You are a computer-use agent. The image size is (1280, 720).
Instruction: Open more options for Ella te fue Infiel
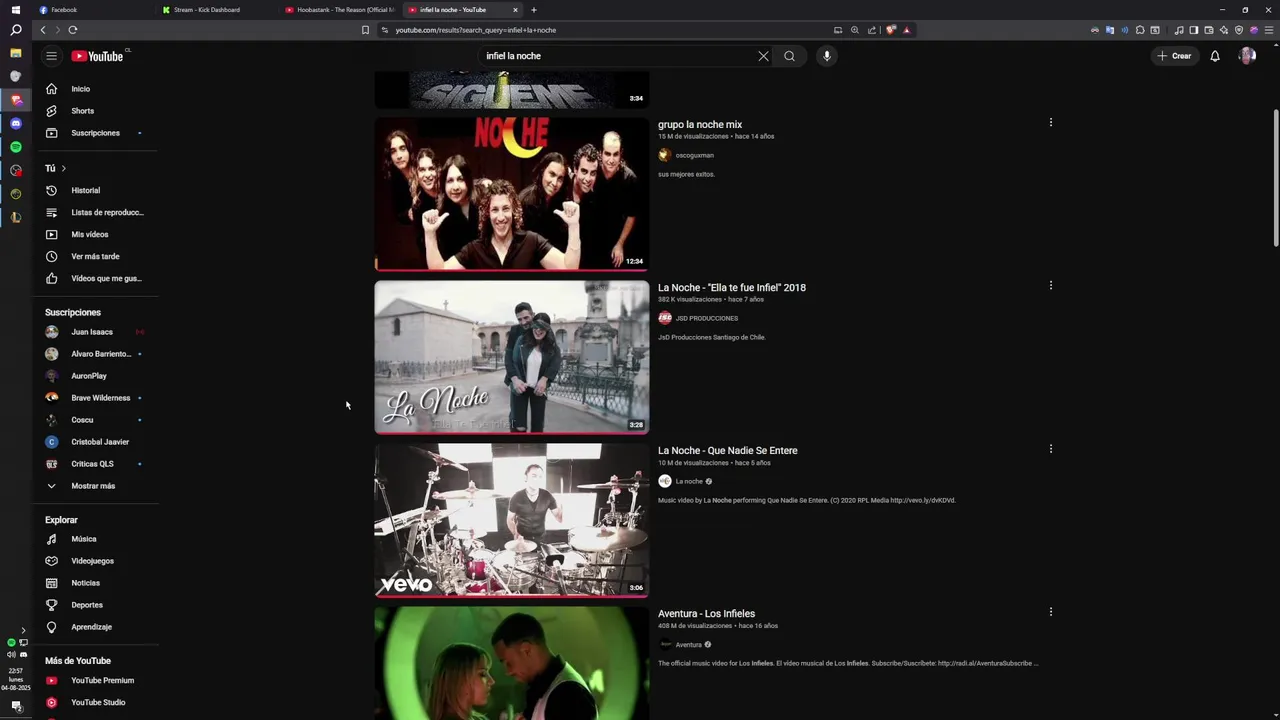pos(1050,285)
